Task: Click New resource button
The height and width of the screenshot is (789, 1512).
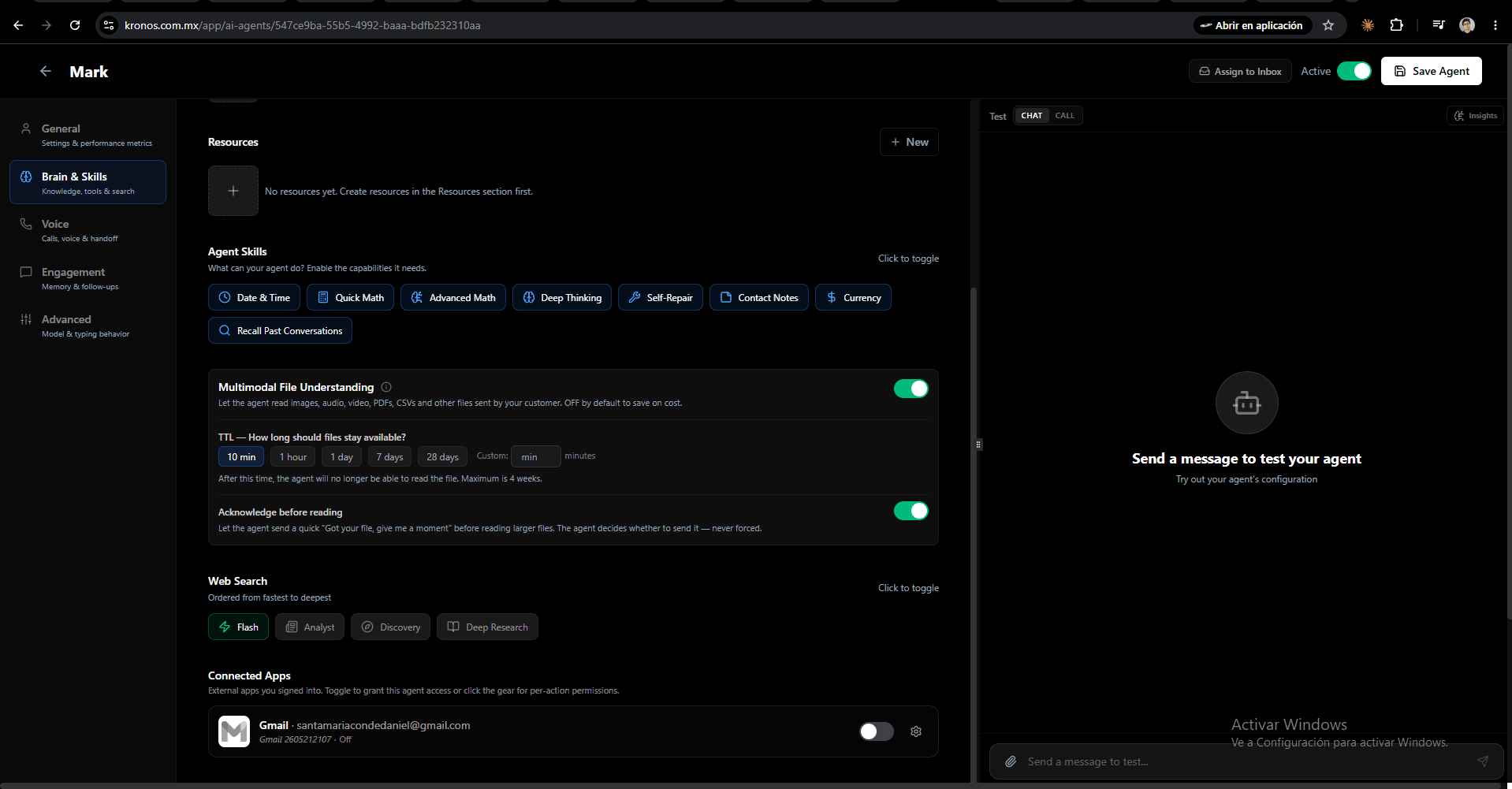Action: click(909, 142)
